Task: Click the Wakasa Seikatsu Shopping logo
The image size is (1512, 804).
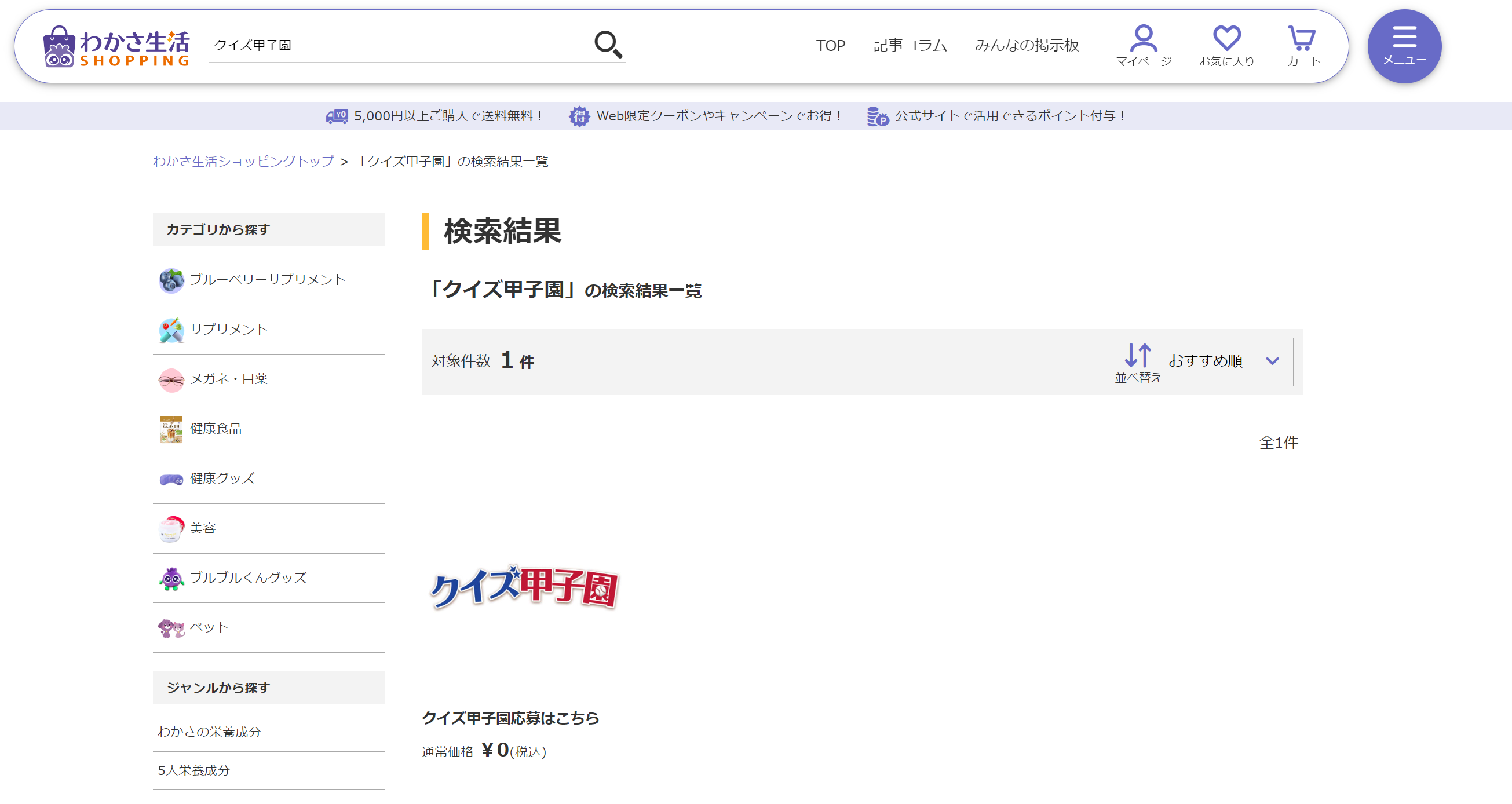Action: [117, 46]
